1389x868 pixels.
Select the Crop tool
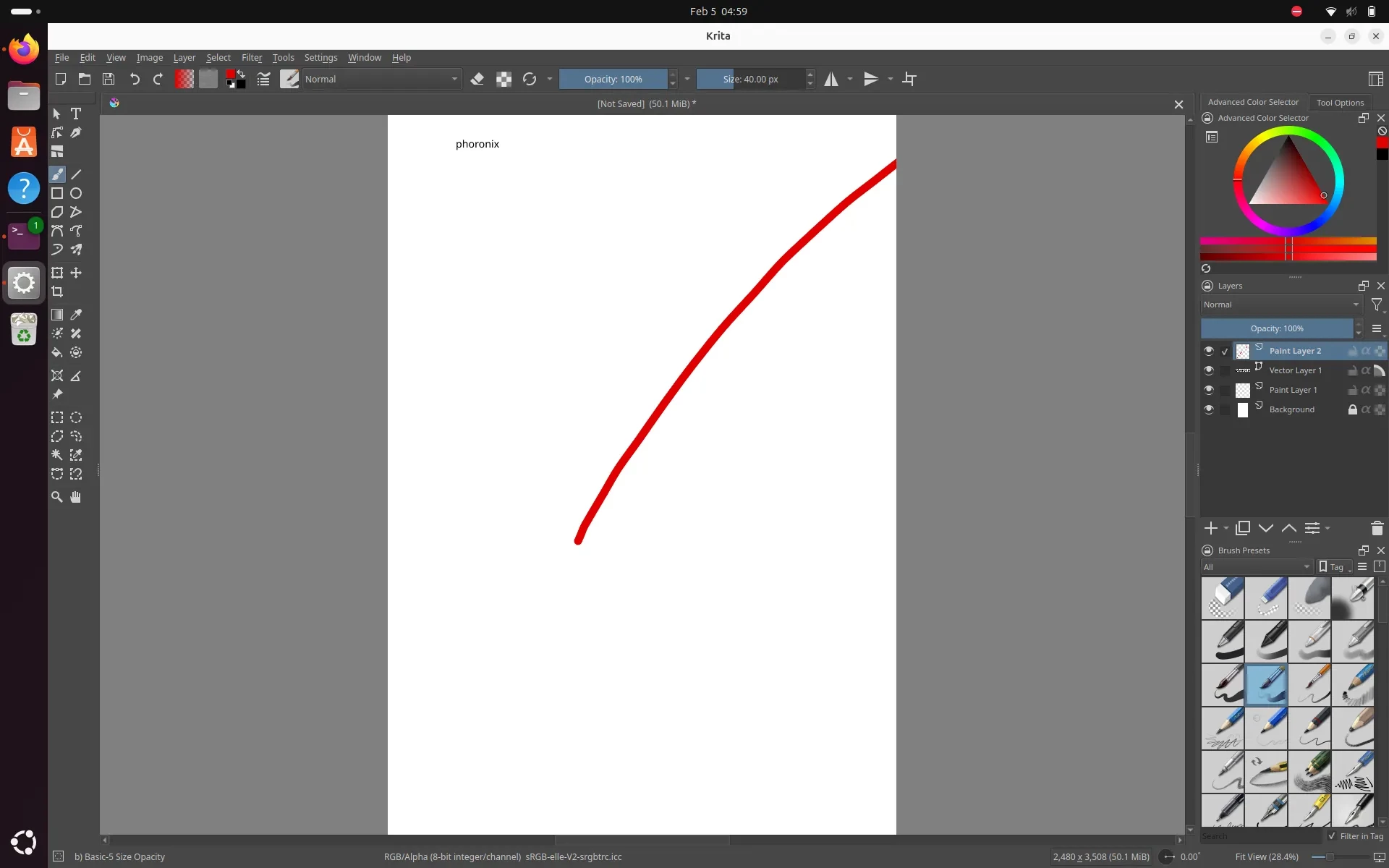point(57,292)
